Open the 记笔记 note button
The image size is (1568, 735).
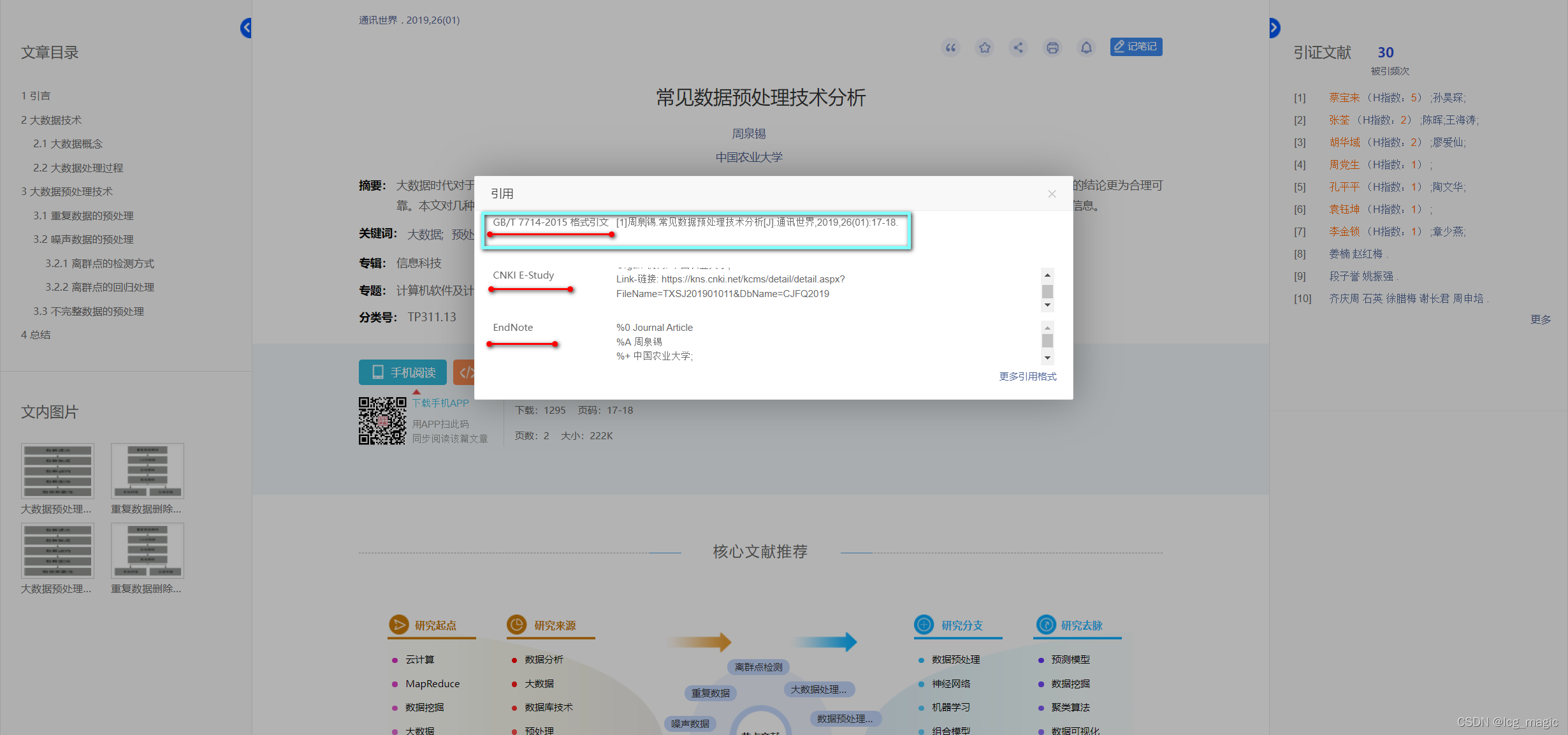click(x=1136, y=47)
